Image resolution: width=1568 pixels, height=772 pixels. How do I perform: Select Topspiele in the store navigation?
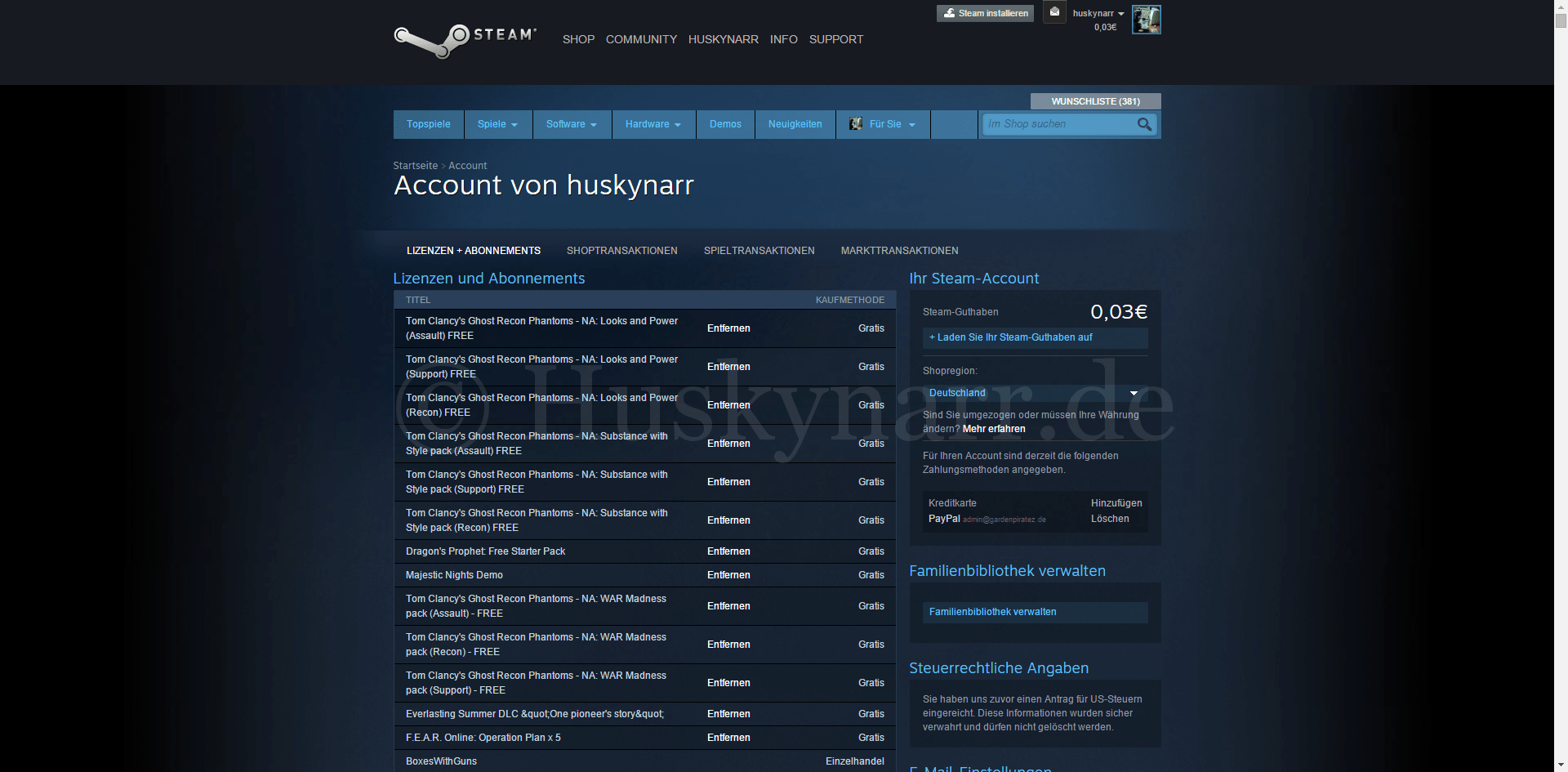pos(429,124)
